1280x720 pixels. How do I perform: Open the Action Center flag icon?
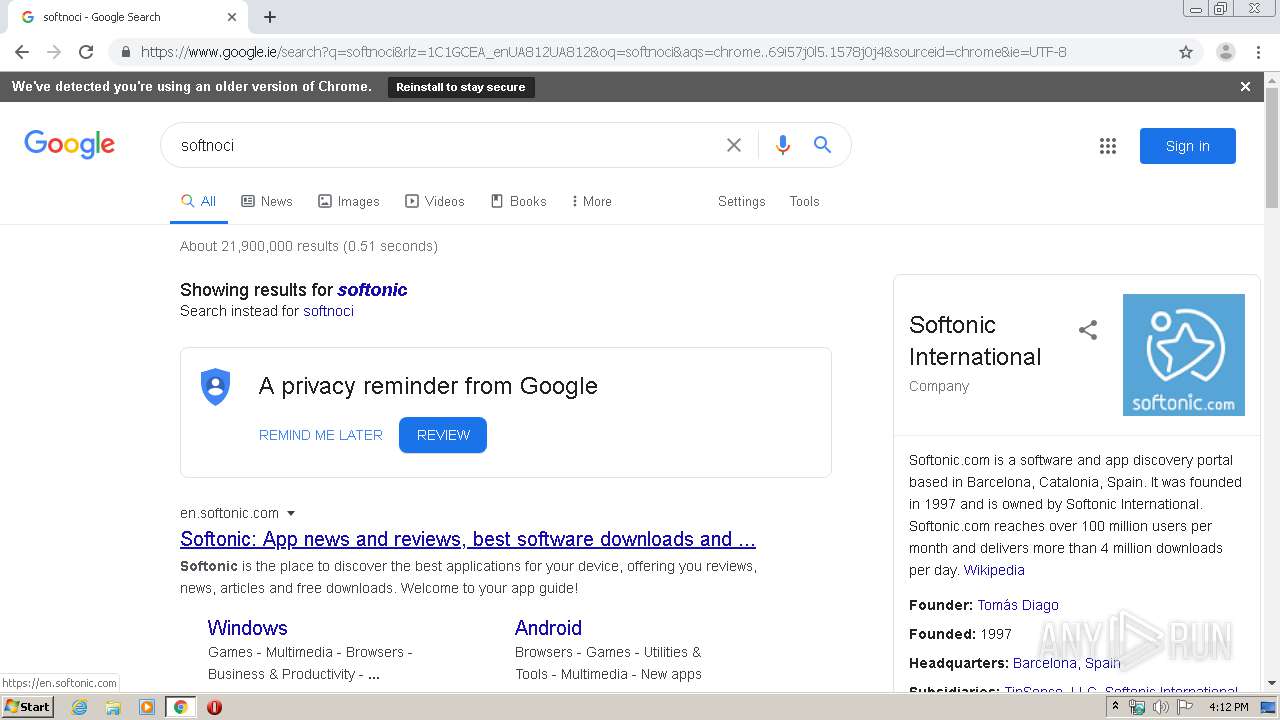click(x=1185, y=707)
